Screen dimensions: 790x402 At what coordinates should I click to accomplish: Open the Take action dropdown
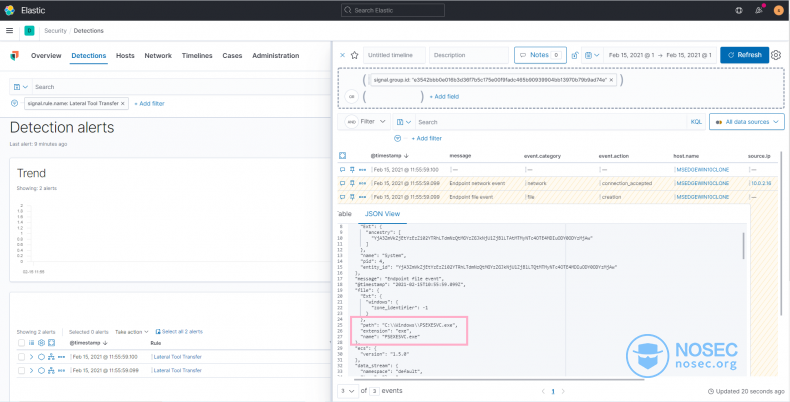click(x=131, y=332)
